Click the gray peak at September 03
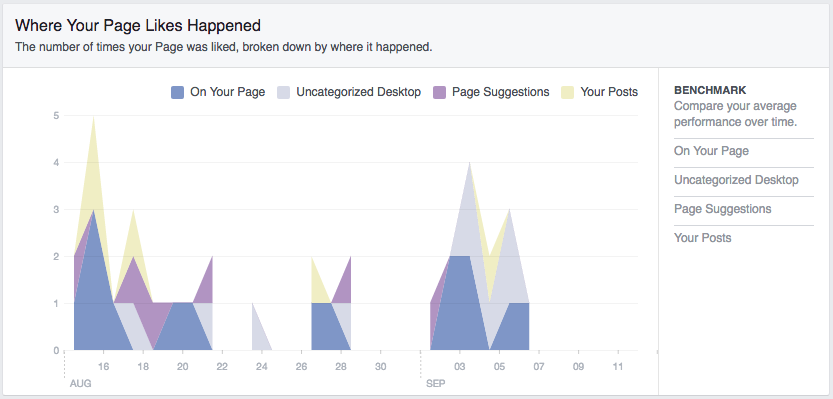 (469, 173)
